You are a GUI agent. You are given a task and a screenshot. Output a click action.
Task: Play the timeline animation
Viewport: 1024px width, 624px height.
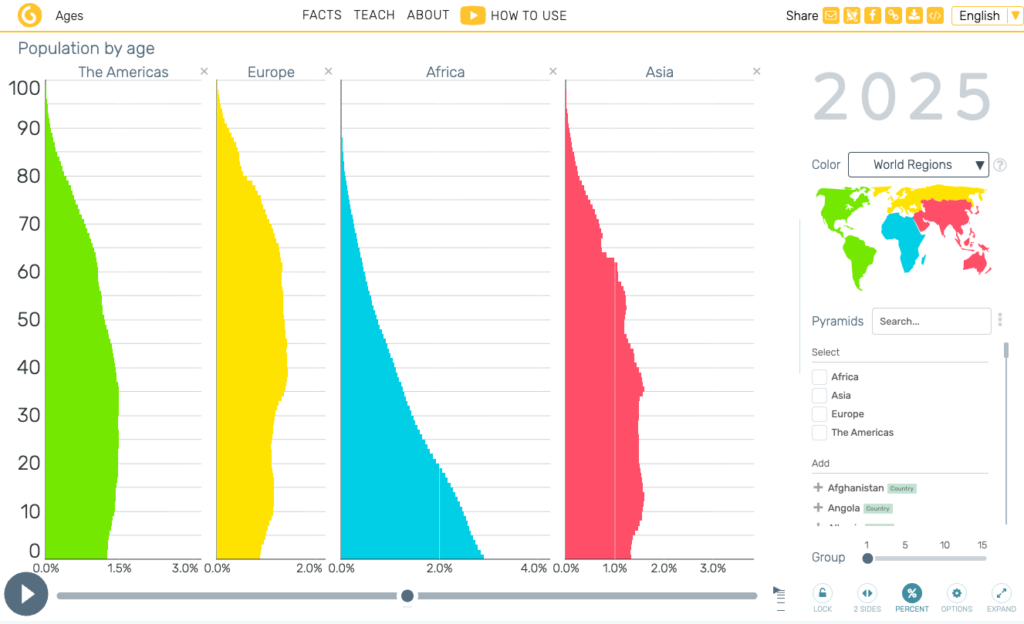coord(26,594)
